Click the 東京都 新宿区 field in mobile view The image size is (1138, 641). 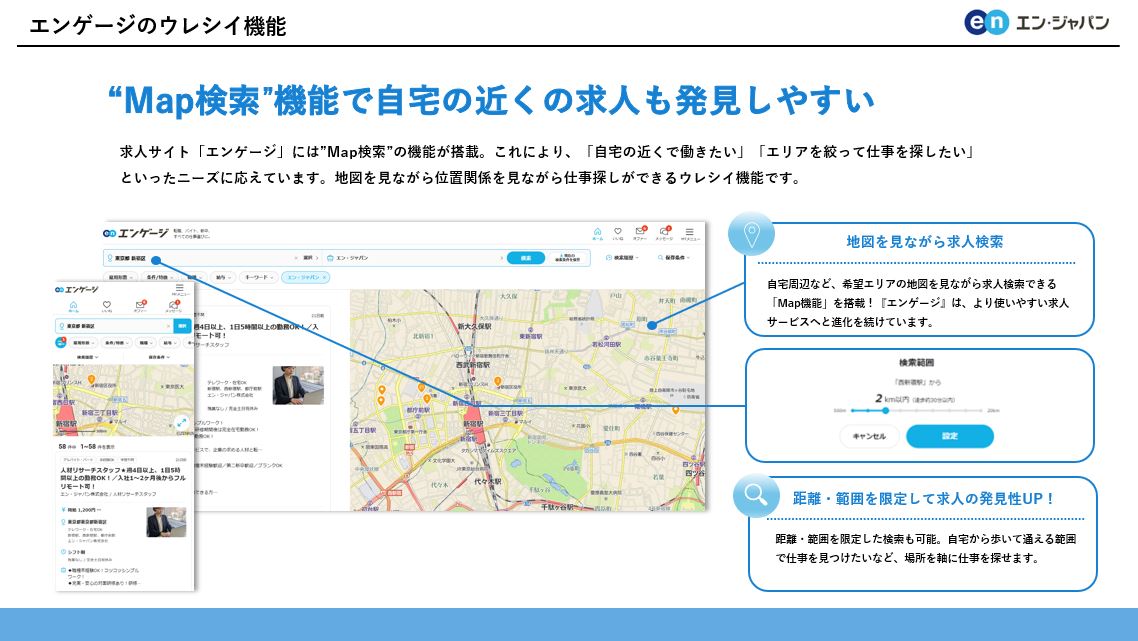(114, 326)
